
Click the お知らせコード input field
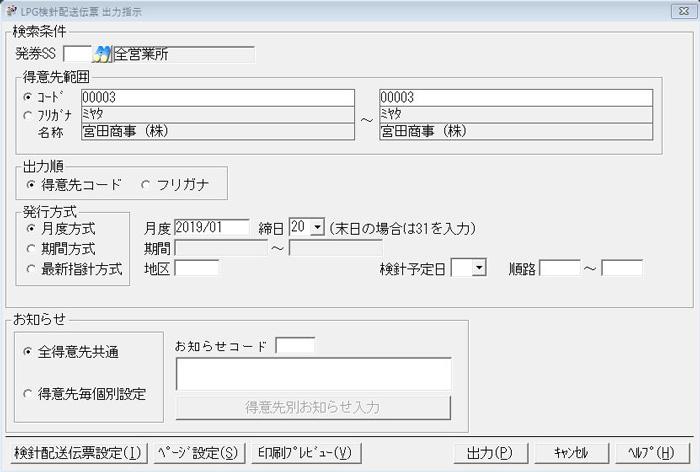click(294, 346)
